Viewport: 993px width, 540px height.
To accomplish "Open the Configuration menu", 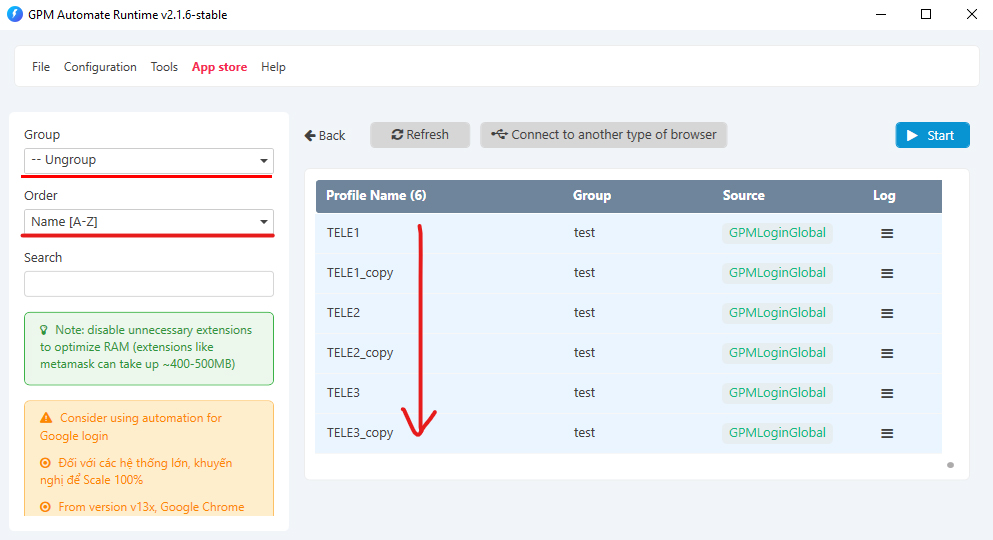I will (x=100, y=67).
